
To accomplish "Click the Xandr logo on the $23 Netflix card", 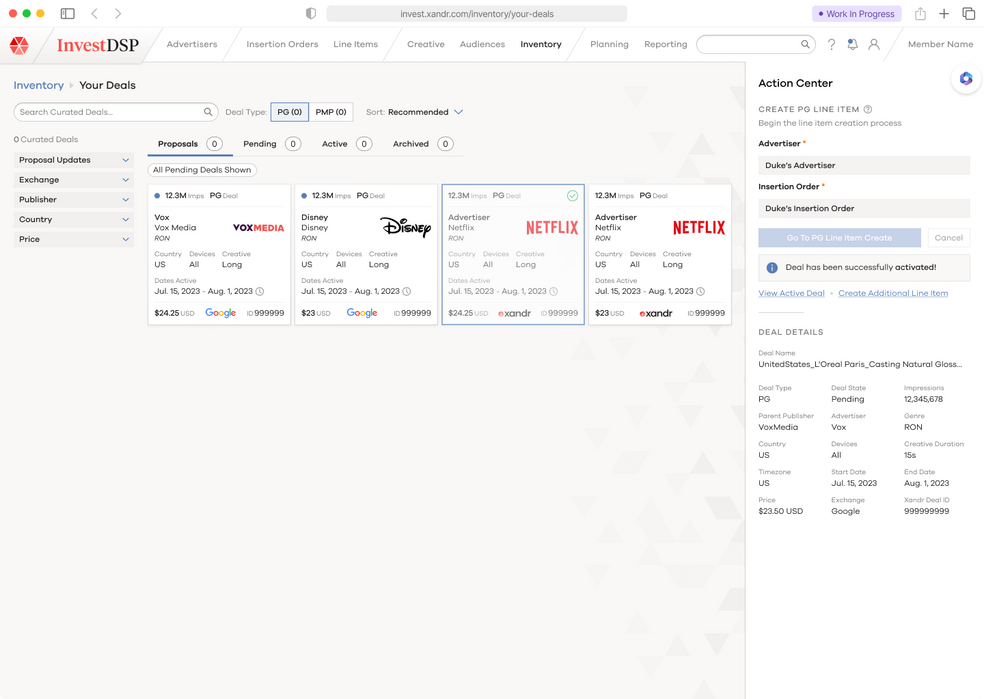I will tap(656, 313).
